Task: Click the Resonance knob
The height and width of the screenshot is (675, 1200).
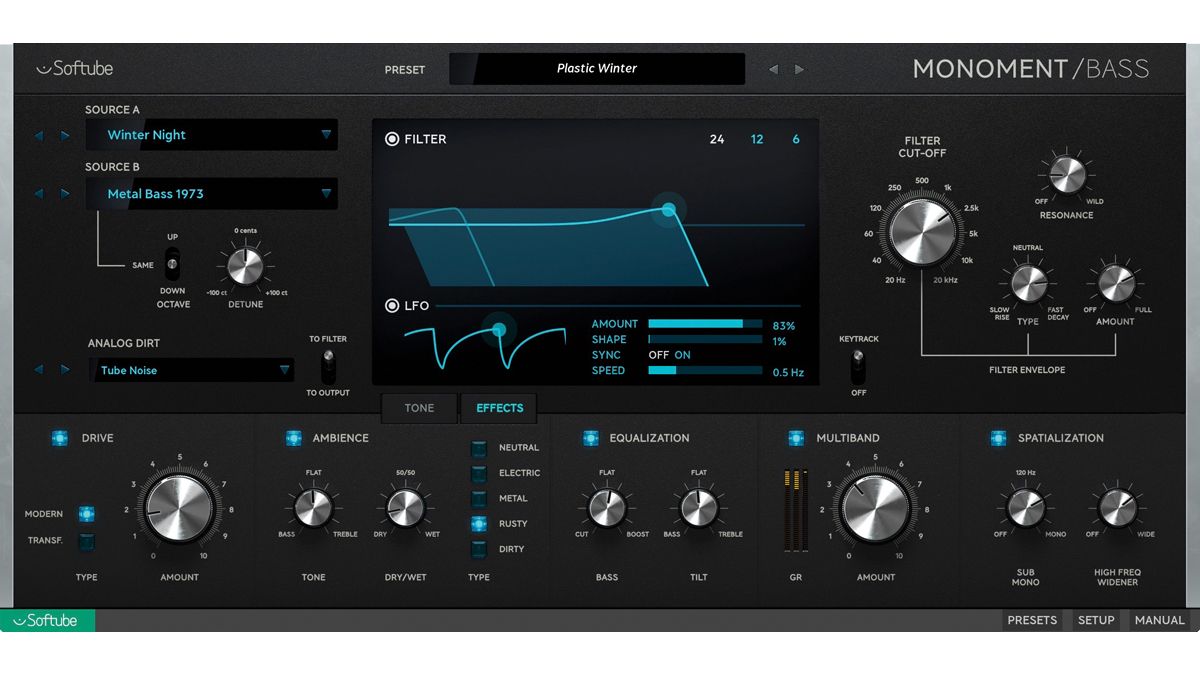Action: tap(1066, 175)
